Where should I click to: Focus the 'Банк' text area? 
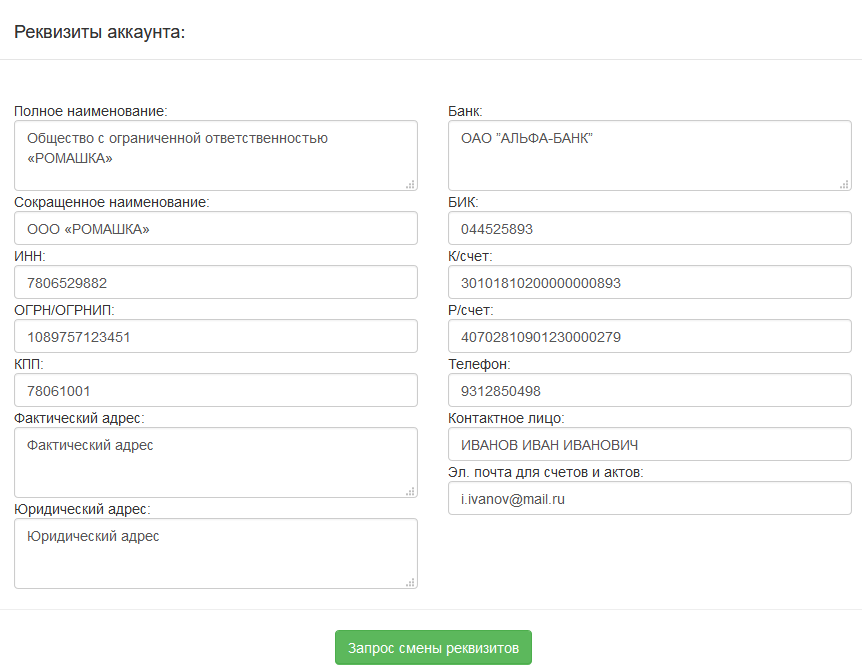pyautogui.click(x=649, y=155)
